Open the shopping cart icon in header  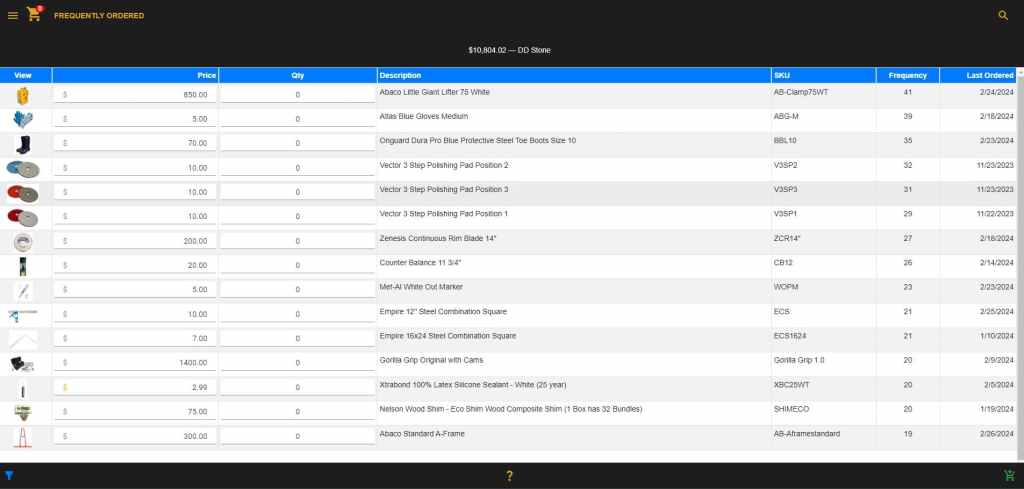(x=34, y=15)
